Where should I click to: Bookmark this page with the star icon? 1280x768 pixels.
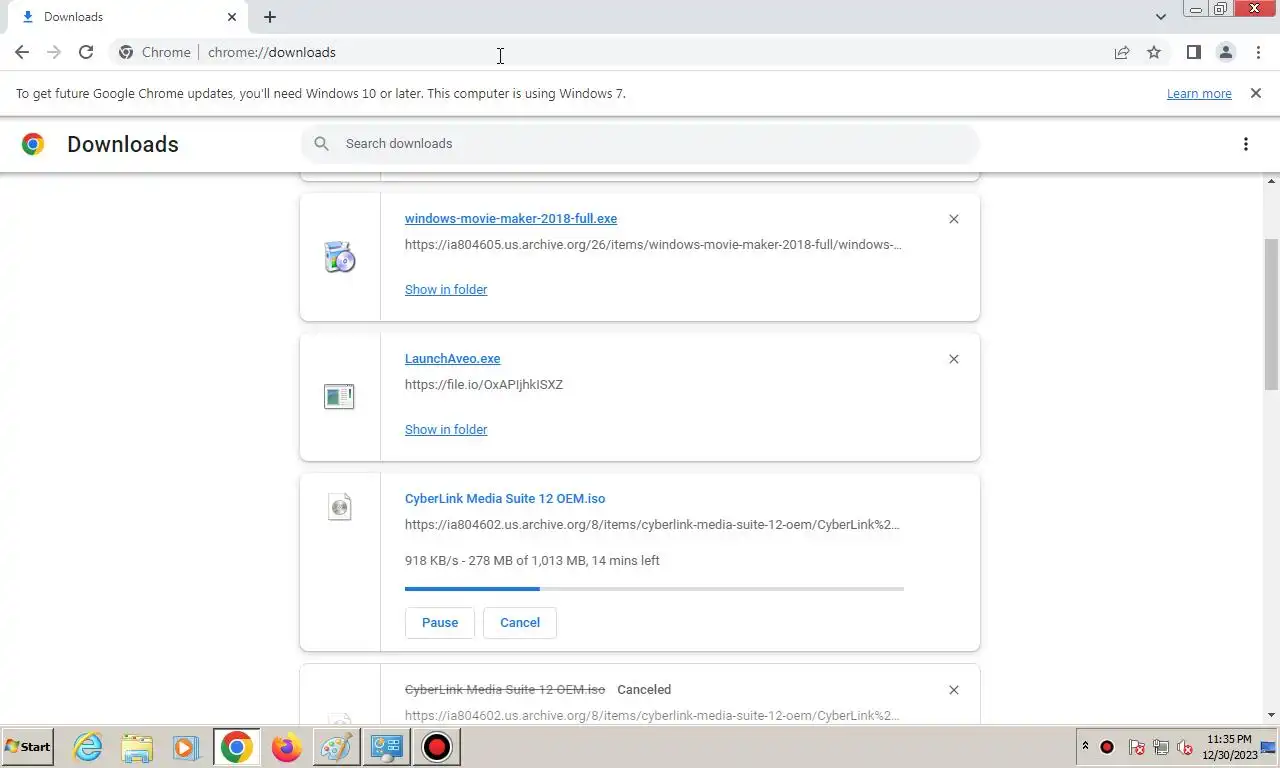1154,52
